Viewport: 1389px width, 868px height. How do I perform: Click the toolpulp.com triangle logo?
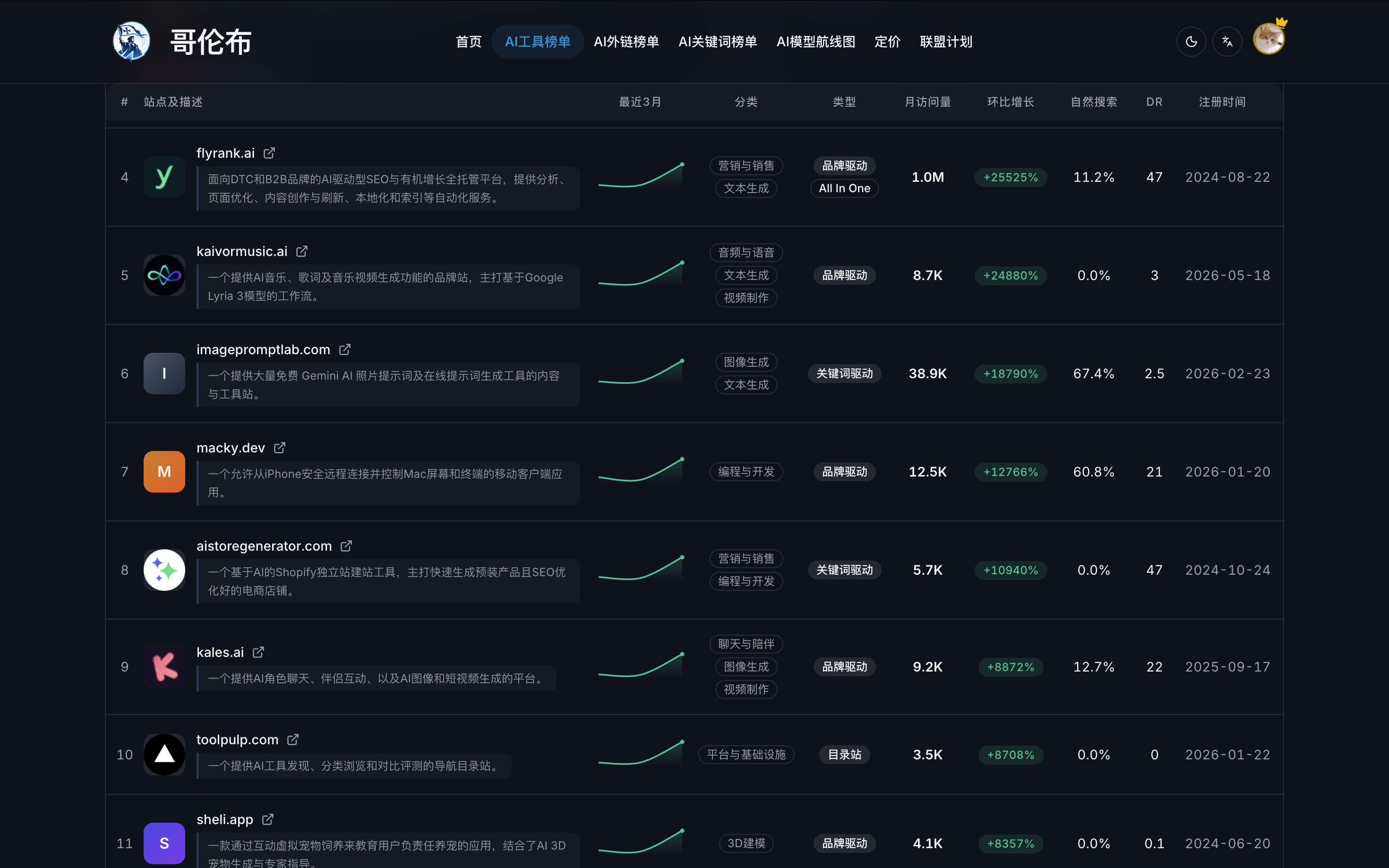pos(164,754)
